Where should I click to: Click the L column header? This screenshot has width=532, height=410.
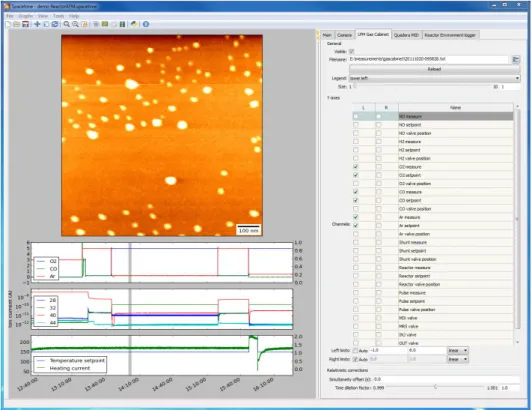364,107
